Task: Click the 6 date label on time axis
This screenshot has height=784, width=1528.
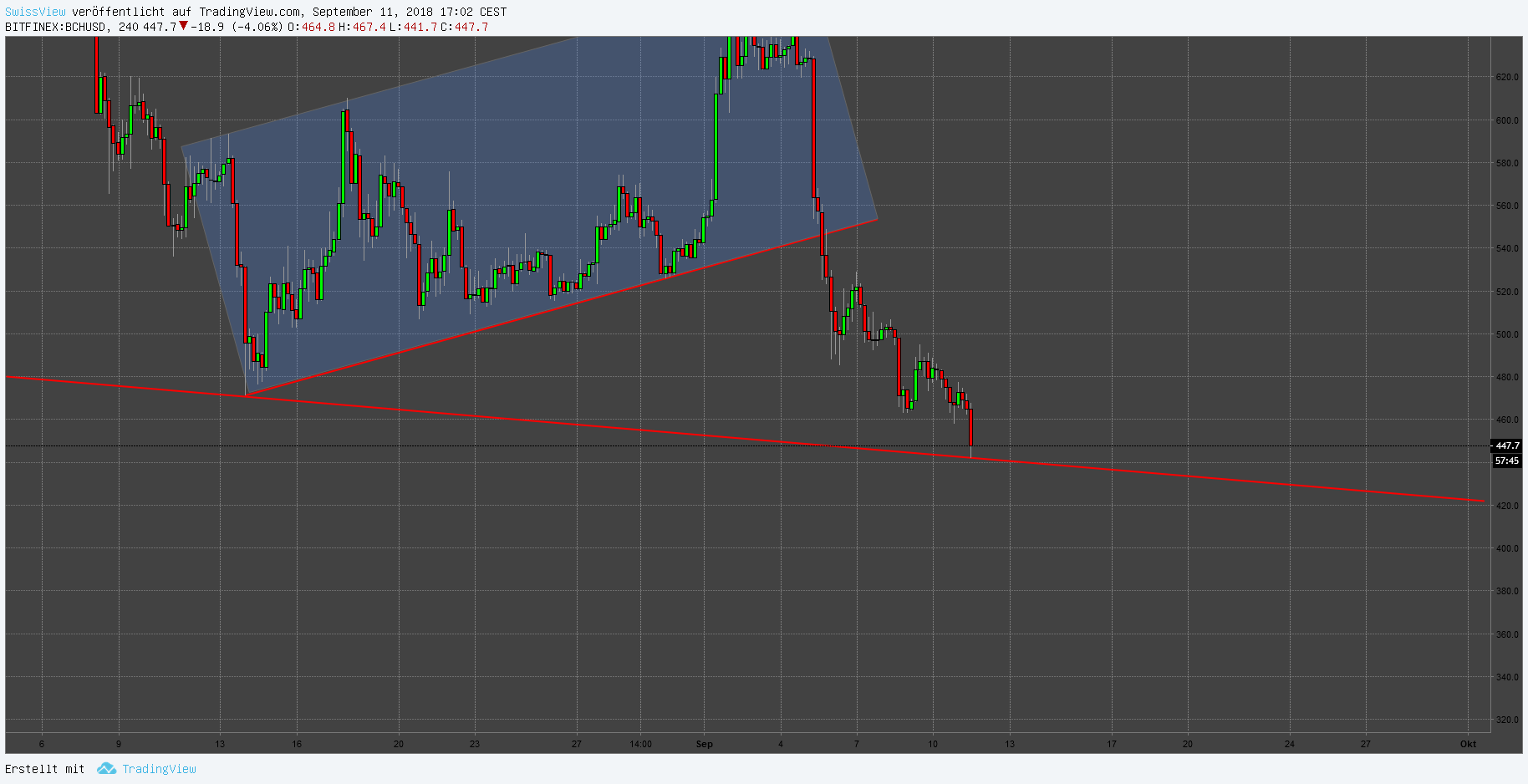Action: (x=42, y=744)
